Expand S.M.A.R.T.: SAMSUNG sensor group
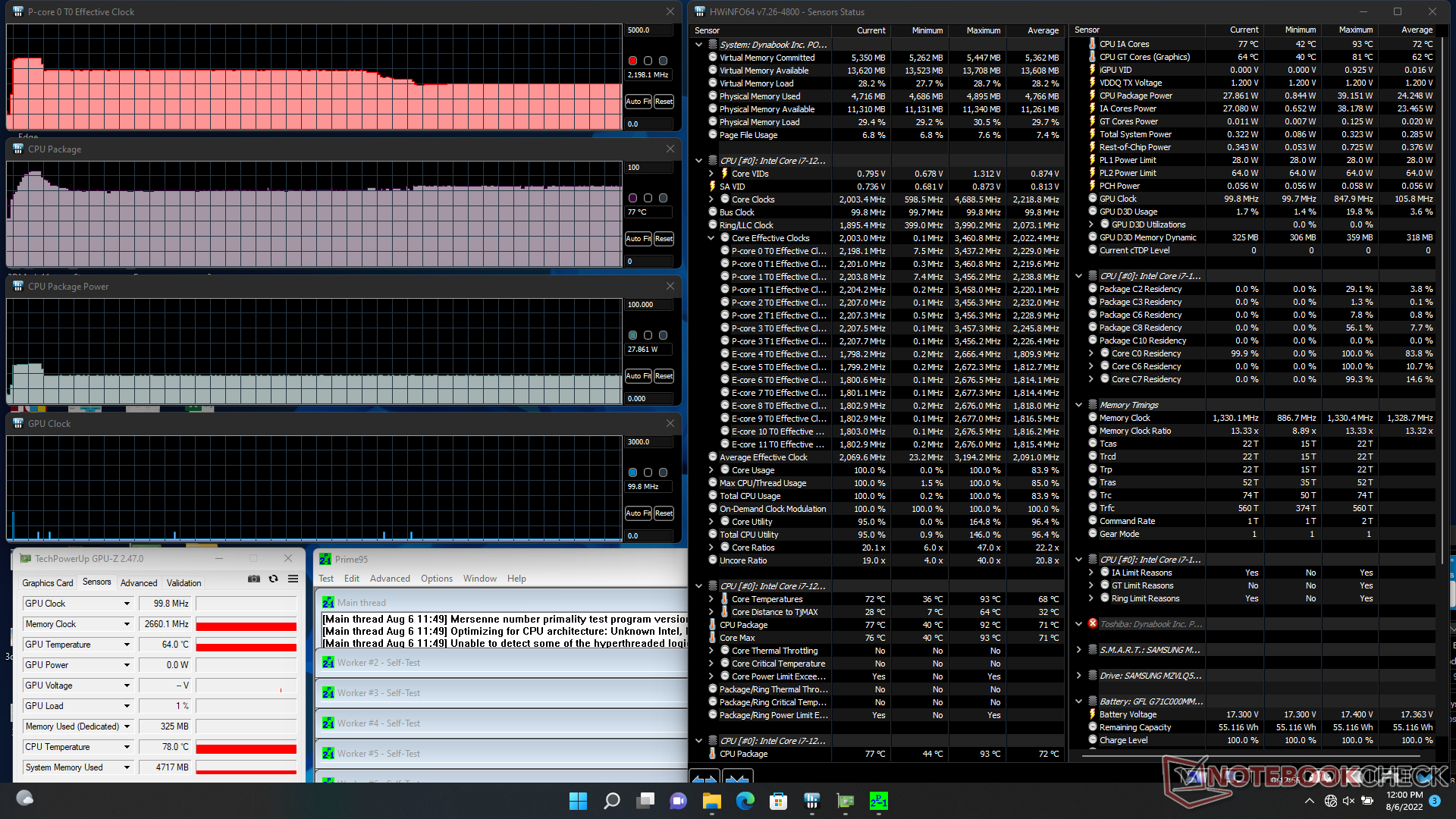1456x819 pixels. point(1079,650)
